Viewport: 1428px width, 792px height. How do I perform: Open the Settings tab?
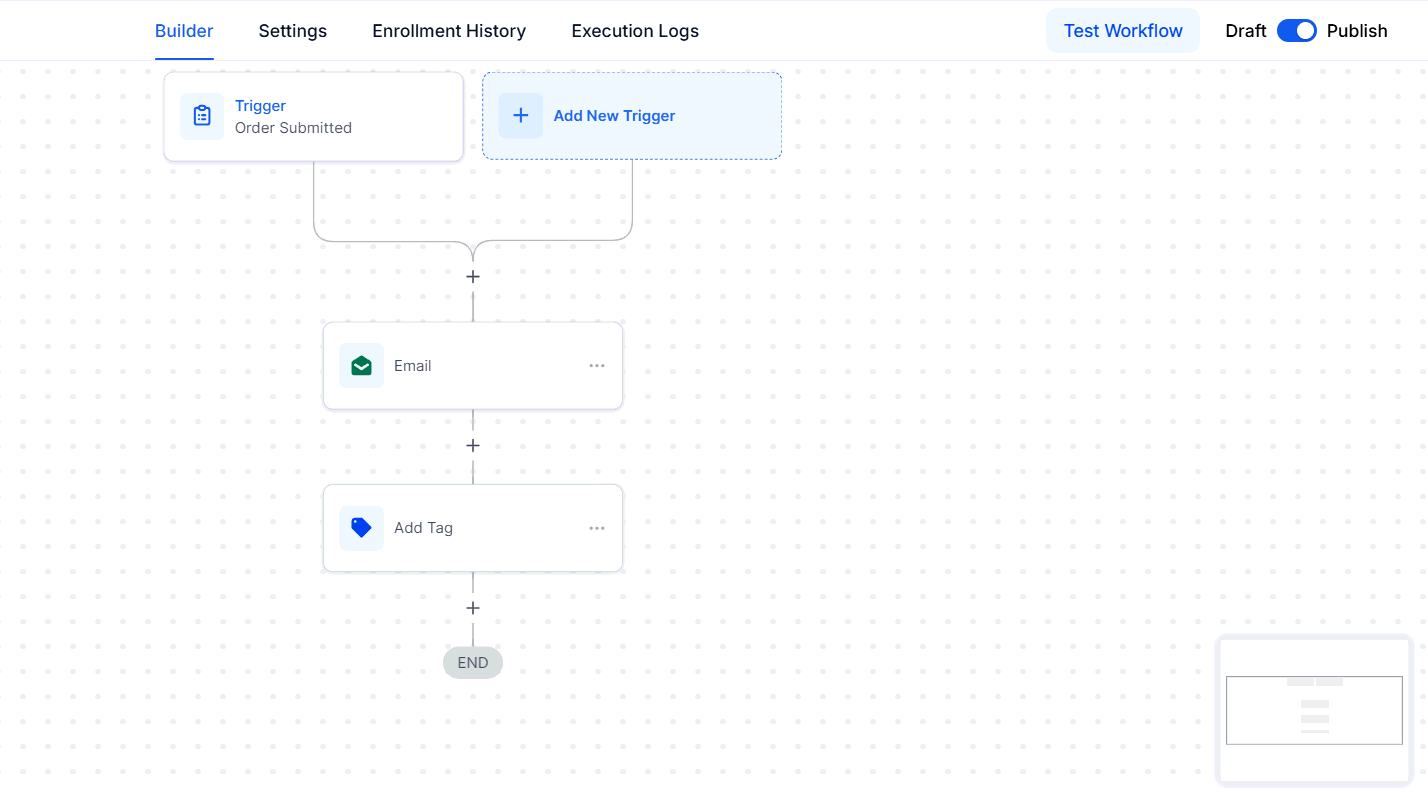point(293,31)
